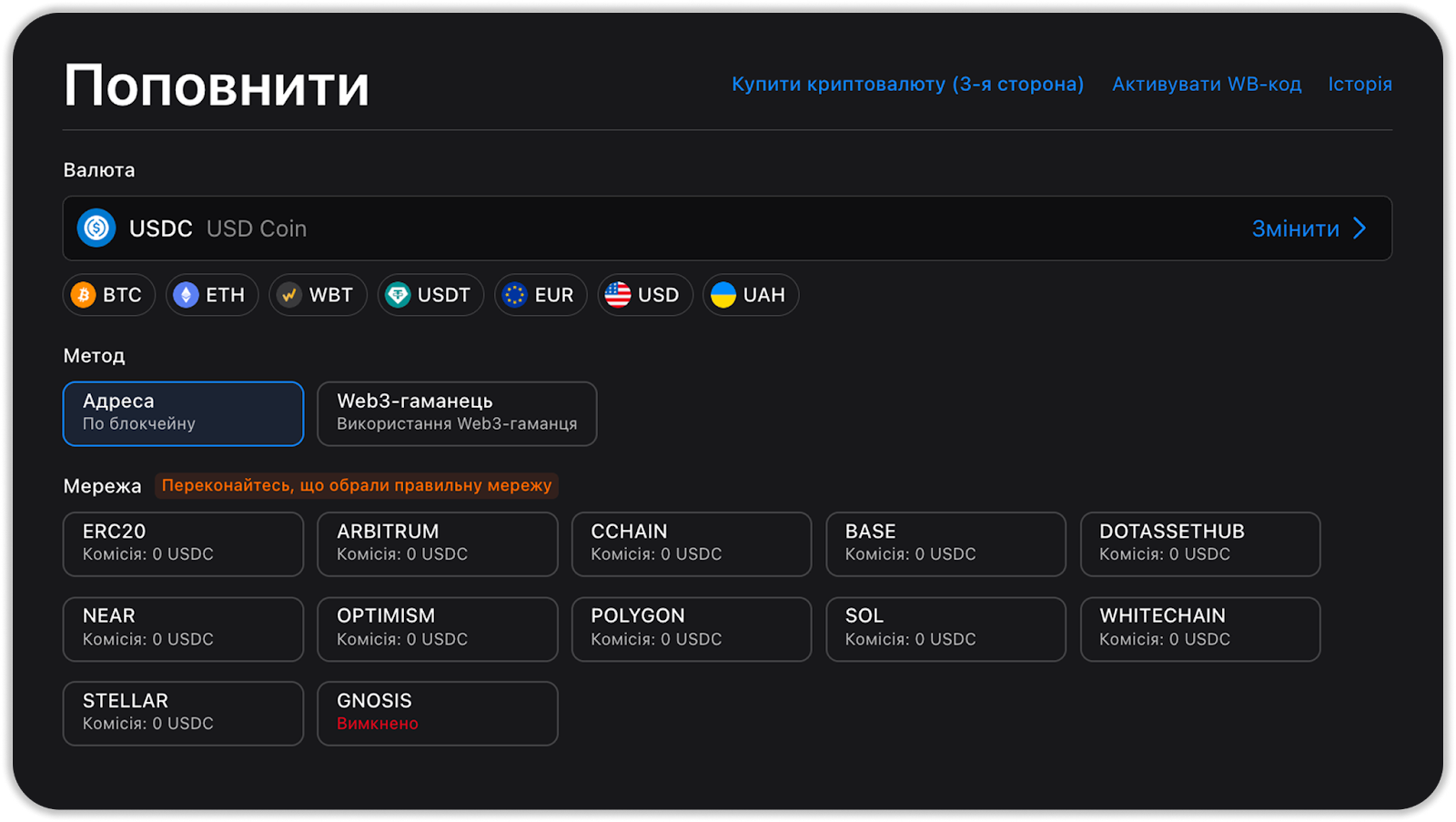
Task: Open the Історія tab link
Action: [1360, 84]
